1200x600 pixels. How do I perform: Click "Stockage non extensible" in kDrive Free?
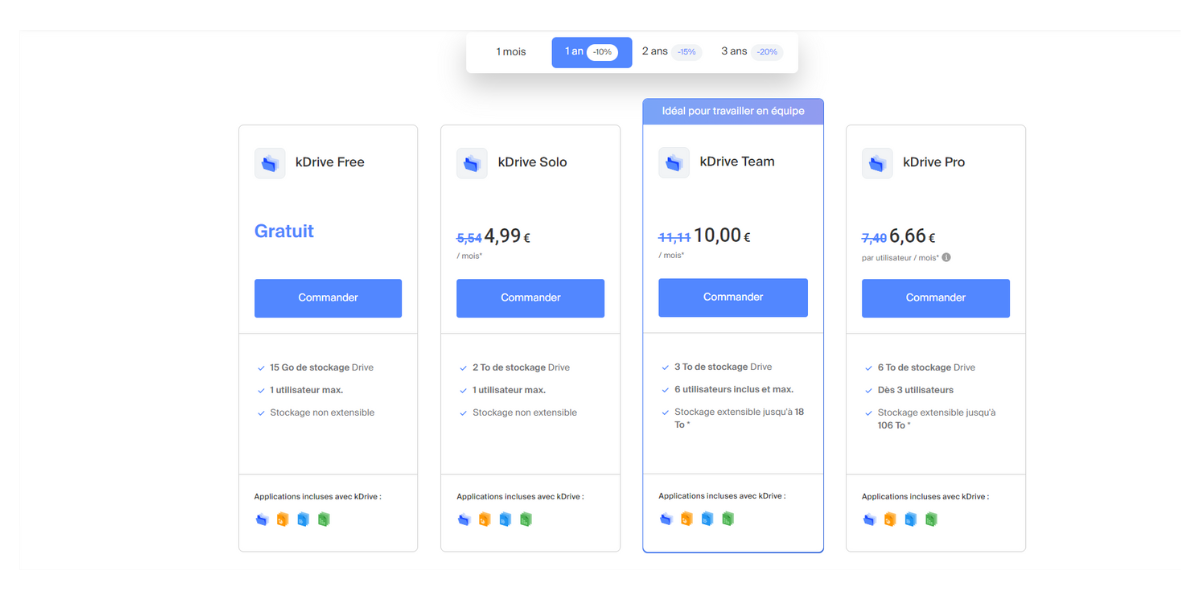322,413
